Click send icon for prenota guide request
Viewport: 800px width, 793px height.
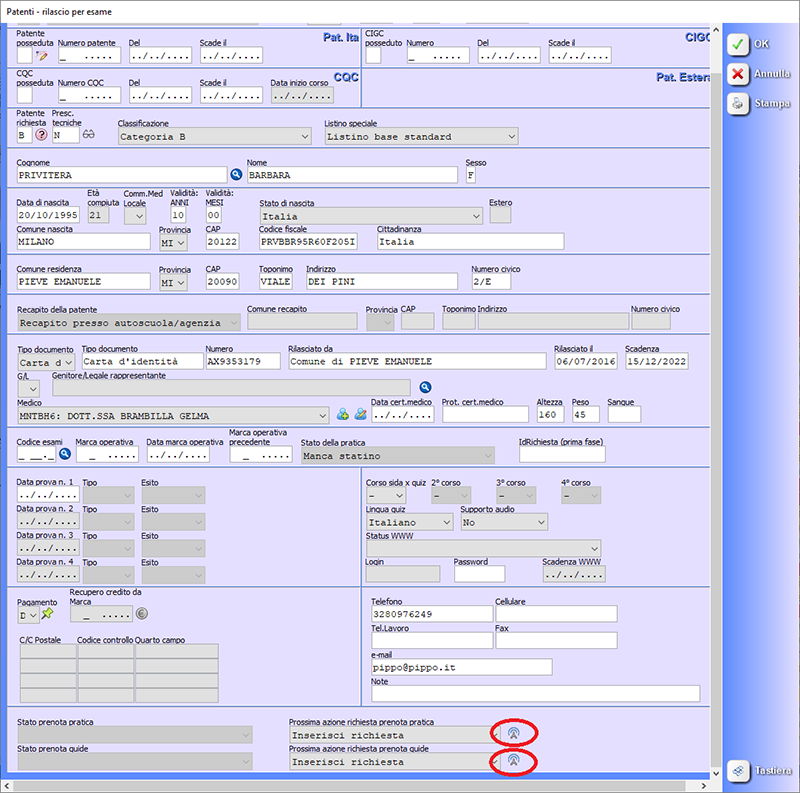click(513, 761)
